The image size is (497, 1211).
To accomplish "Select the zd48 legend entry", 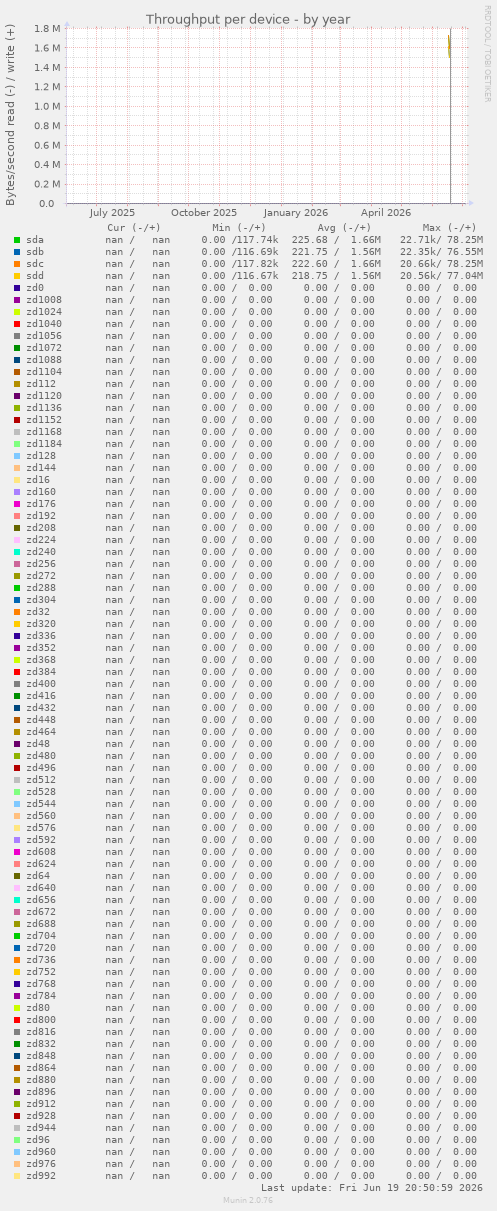I will point(38,744).
